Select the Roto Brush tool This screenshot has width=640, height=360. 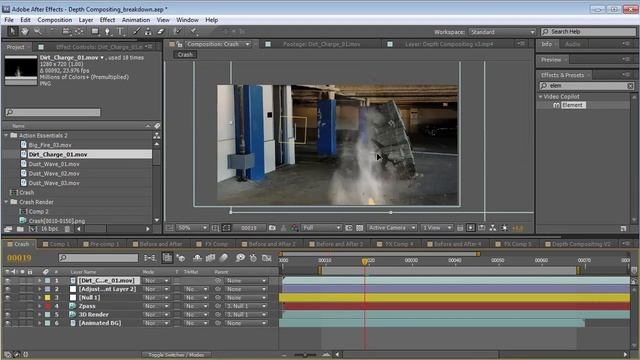coord(177,31)
